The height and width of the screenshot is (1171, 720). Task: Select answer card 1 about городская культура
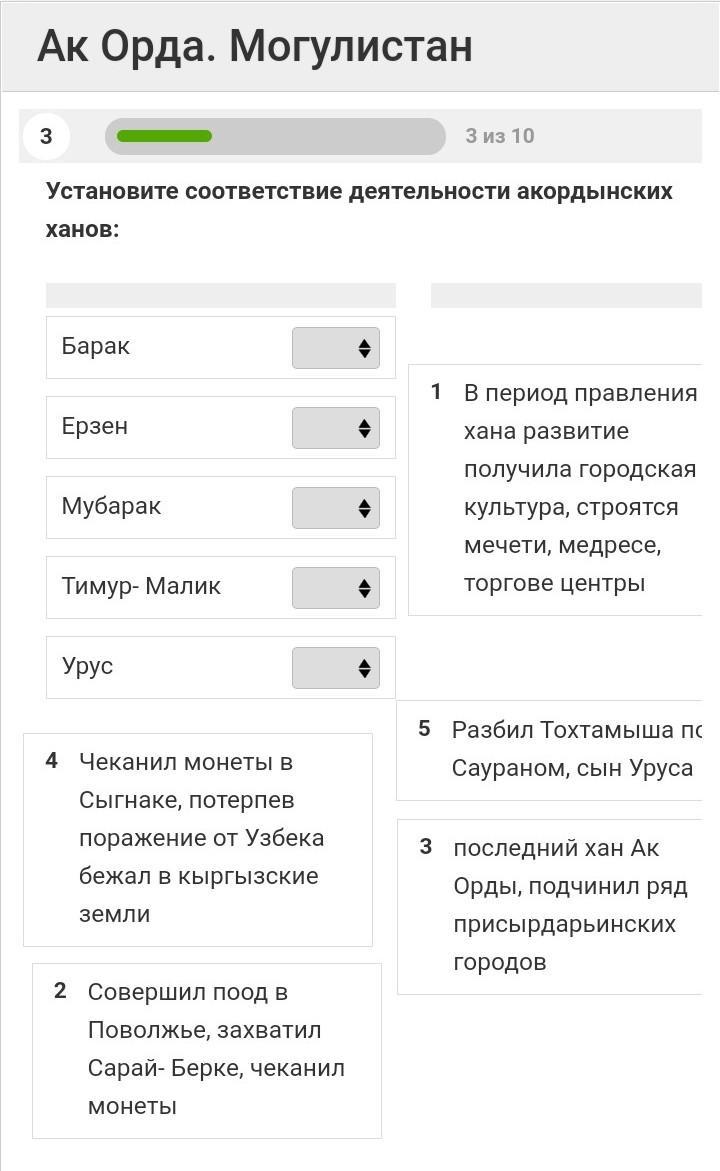pos(565,488)
